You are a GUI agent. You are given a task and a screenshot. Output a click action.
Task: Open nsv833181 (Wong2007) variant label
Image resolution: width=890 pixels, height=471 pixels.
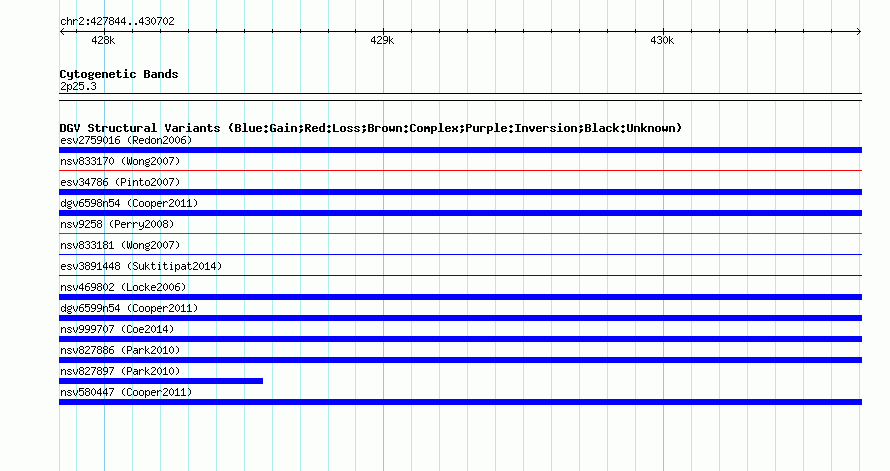tap(120, 245)
